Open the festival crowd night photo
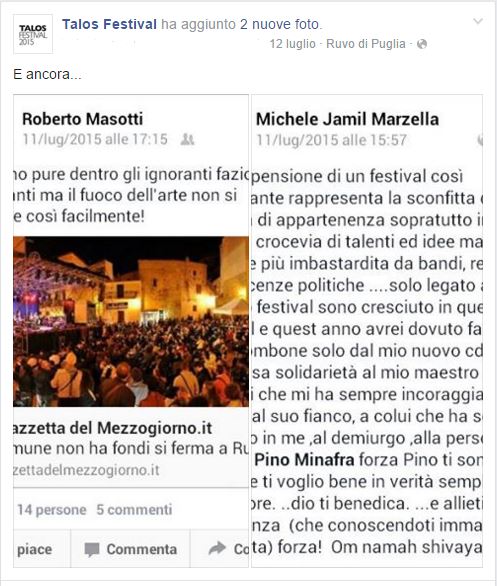The width and height of the screenshot is (497, 586). 131,321
